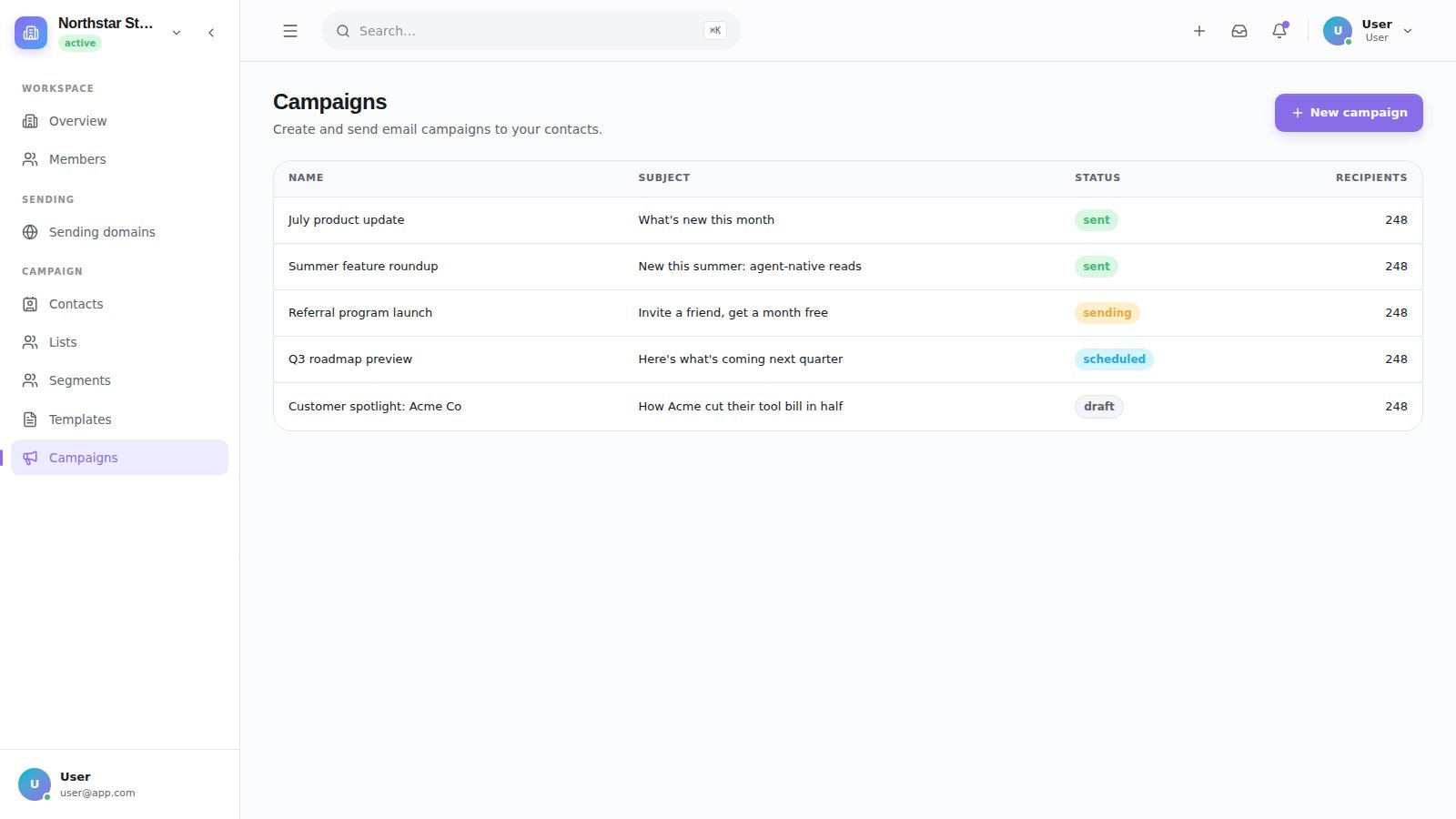Select Campaigns sidebar item
Screen dimensions: 1456x819
coord(119,458)
